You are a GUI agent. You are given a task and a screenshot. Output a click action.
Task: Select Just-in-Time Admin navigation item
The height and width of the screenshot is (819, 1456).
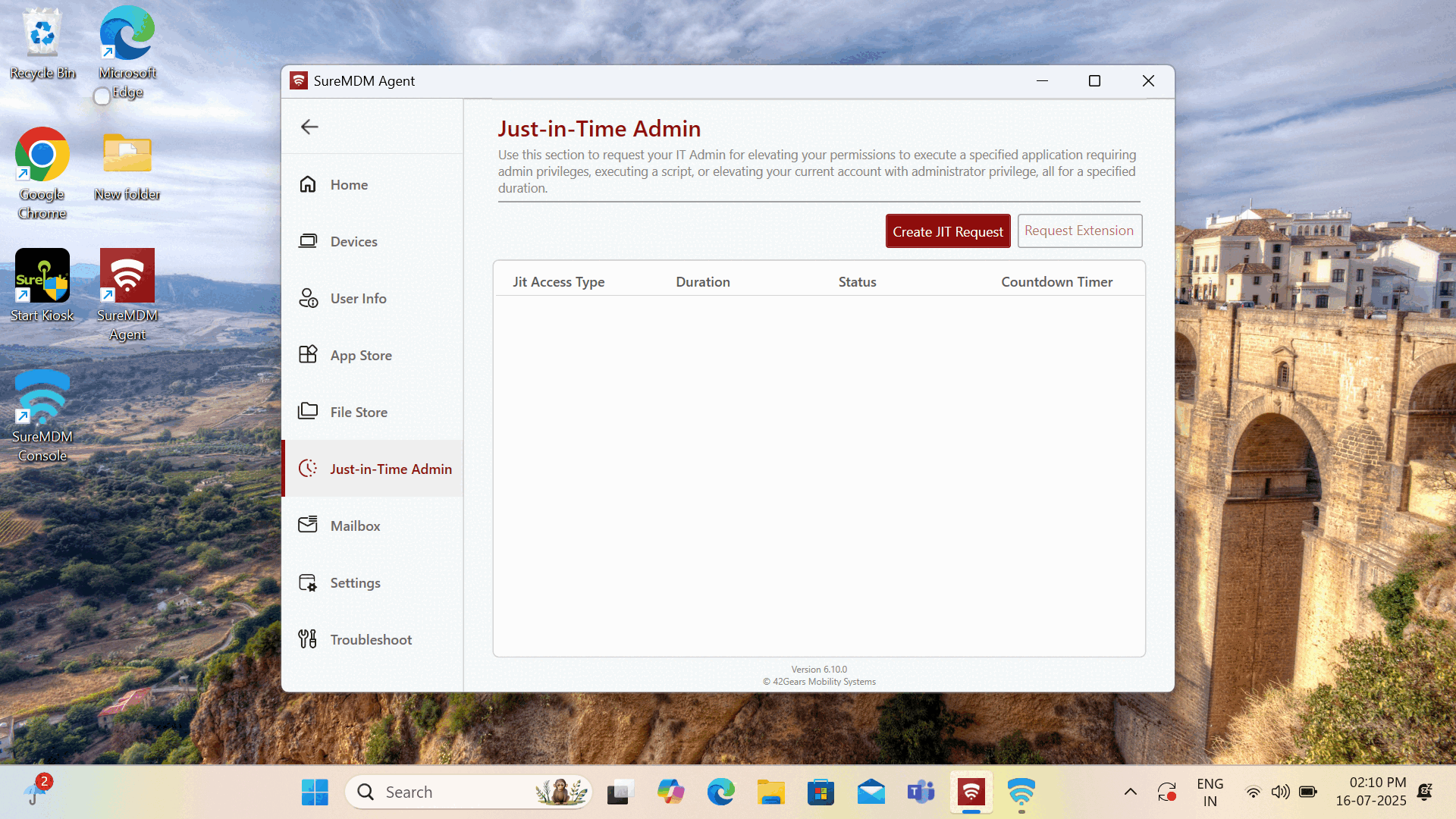(x=391, y=469)
